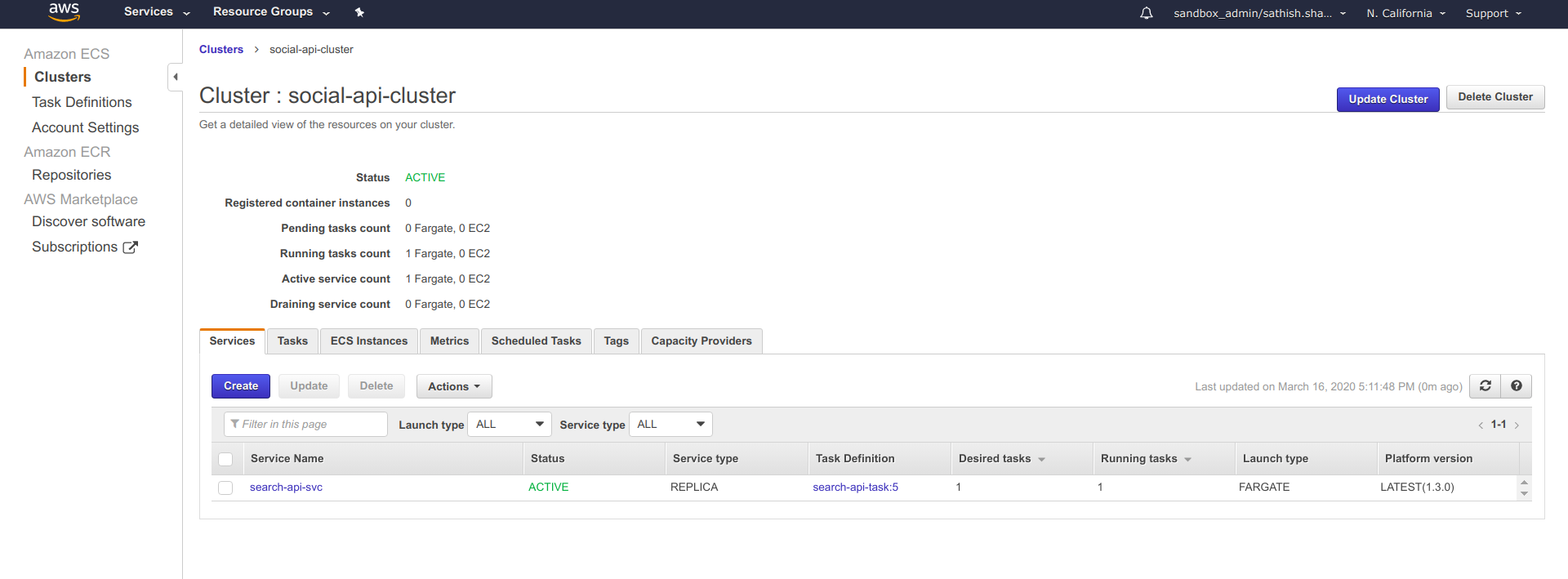Screen dimensions: 1568x579
Task: Click table scrollbar down arrow
Action: 1524,493
